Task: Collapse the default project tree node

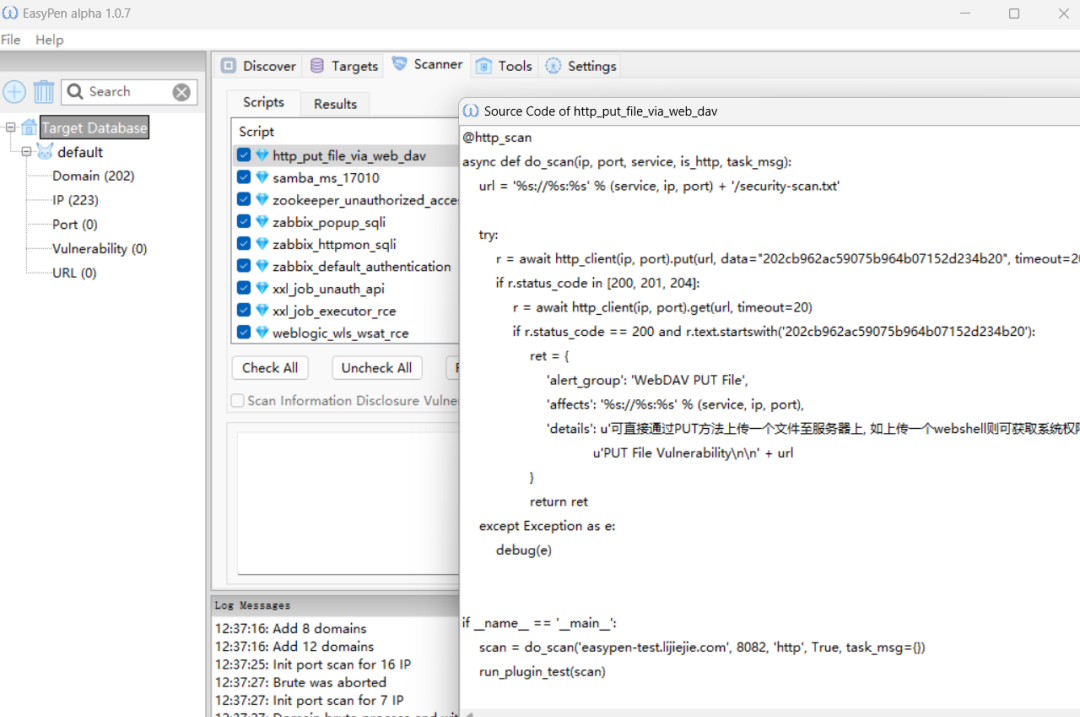Action: (26, 152)
